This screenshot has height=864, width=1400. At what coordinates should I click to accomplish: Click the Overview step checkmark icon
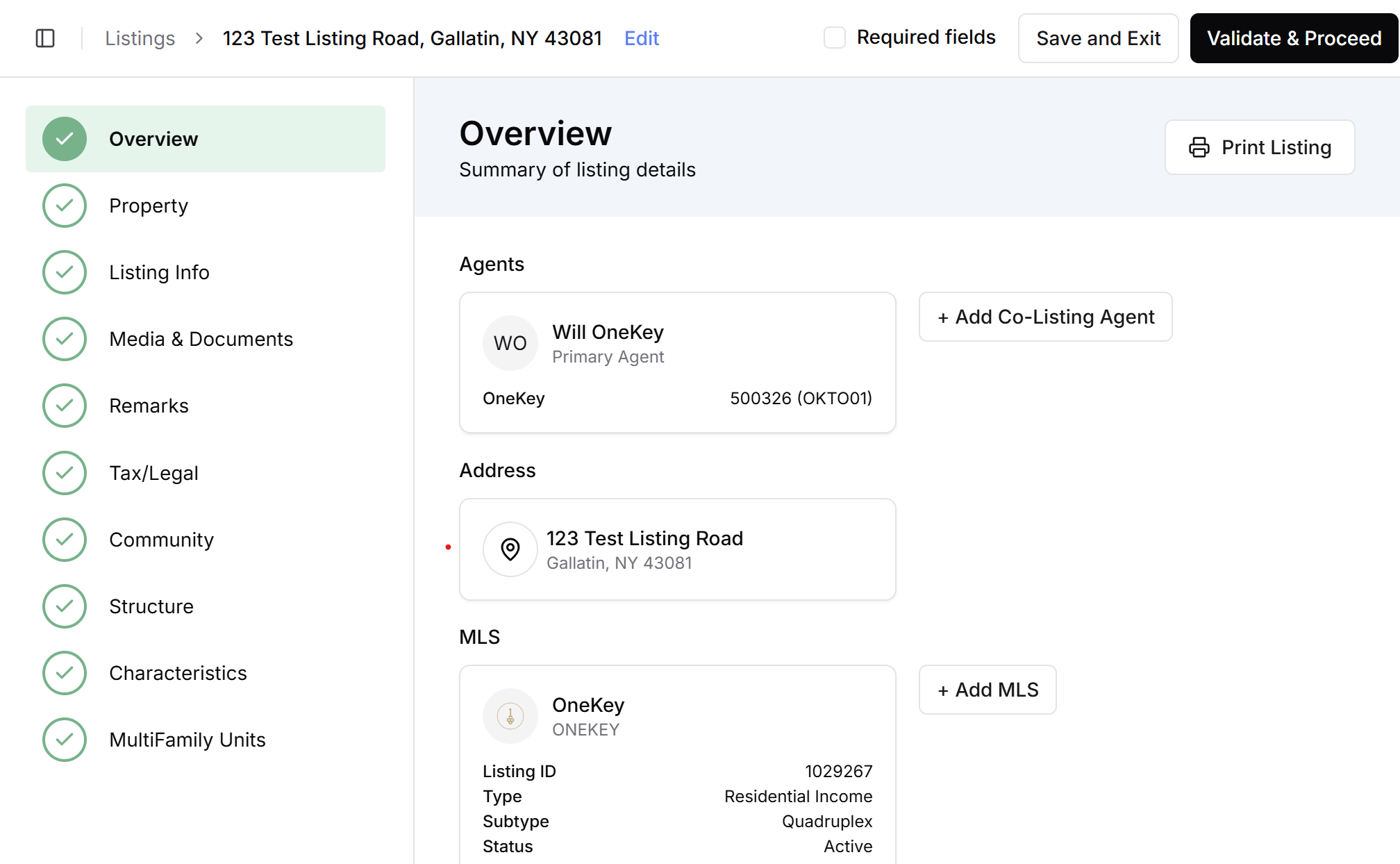click(x=65, y=139)
